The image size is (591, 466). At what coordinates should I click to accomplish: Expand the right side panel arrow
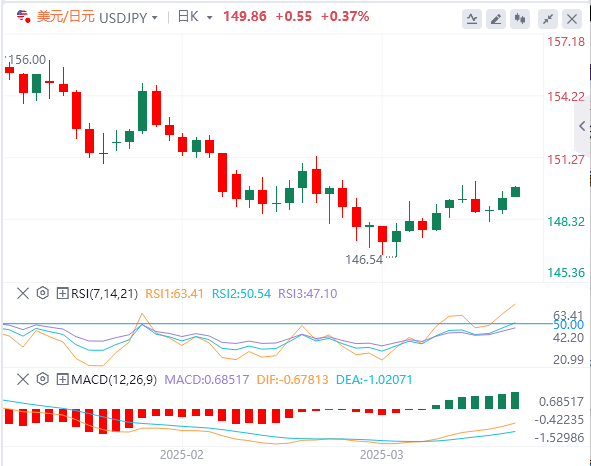coord(582,126)
